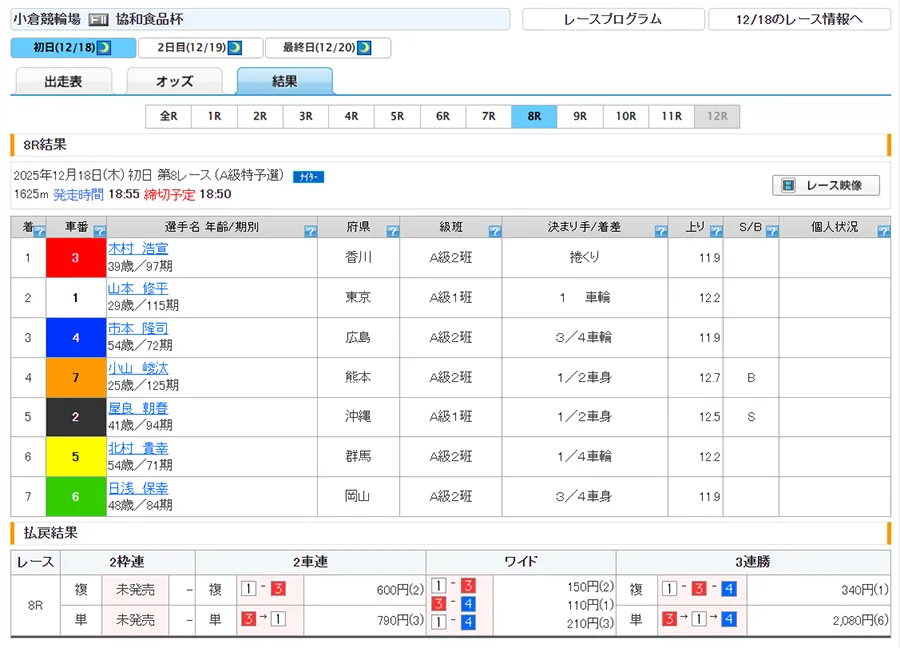Image resolution: width=900 pixels, height=648 pixels.
Task: Open the レースプログラム page
Action: 612,19
